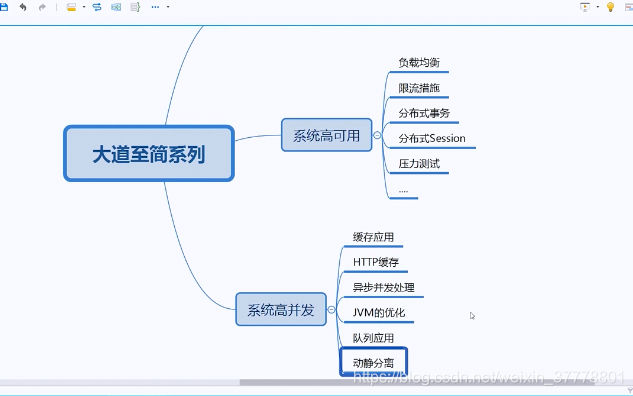Collapse the 系统高可用 branch
Image resolution: width=633 pixels, height=396 pixels.
tap(377, 135)
